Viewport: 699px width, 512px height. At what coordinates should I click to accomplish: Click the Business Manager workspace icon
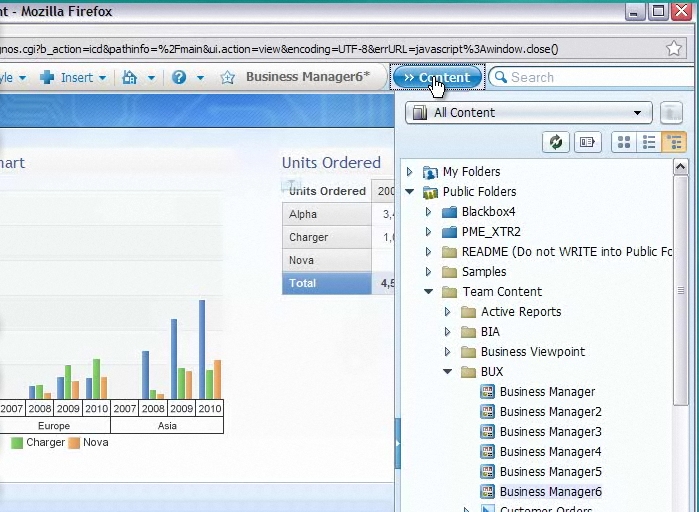coord(487,392)
